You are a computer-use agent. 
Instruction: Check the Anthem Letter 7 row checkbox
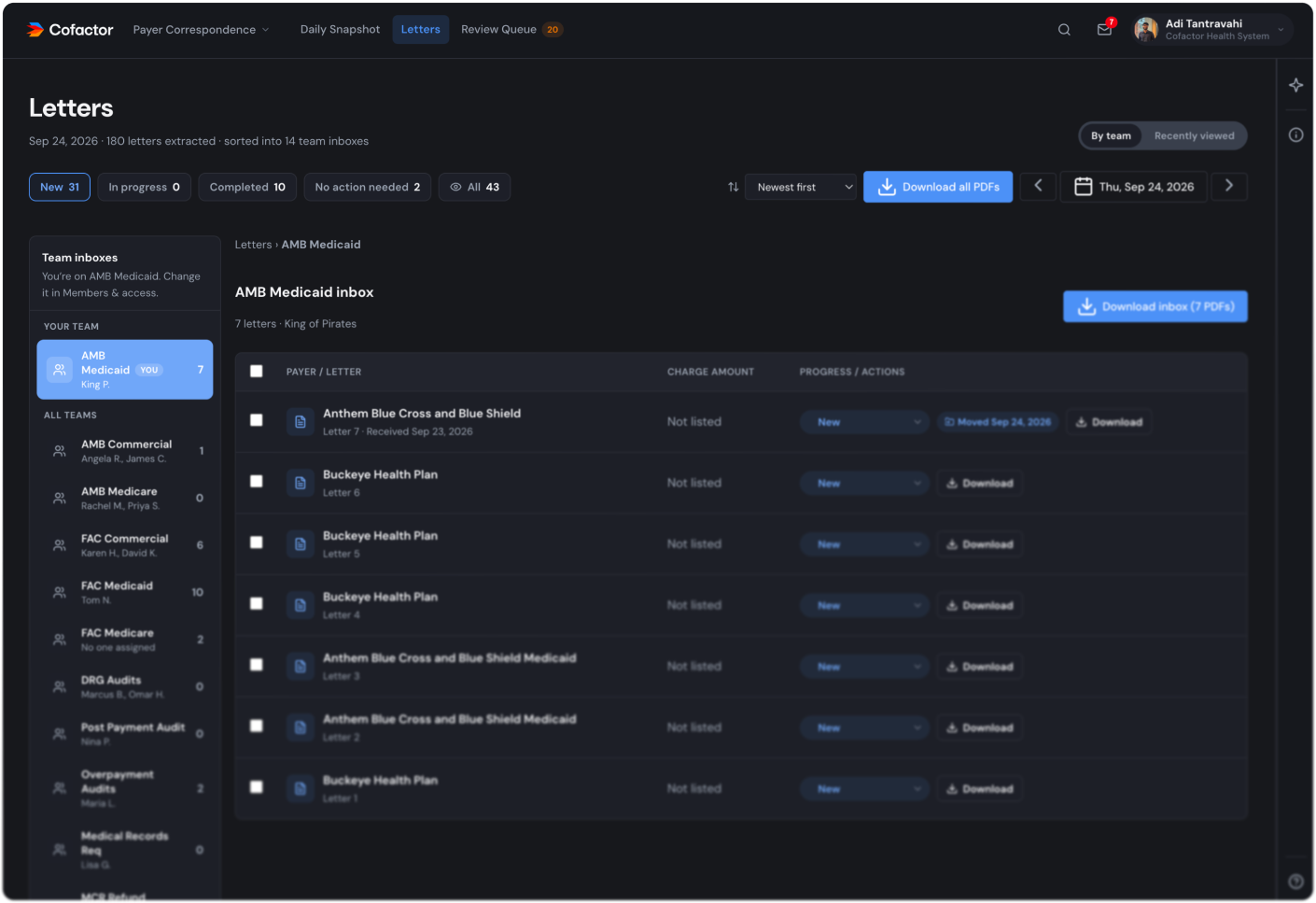point(257,421)
